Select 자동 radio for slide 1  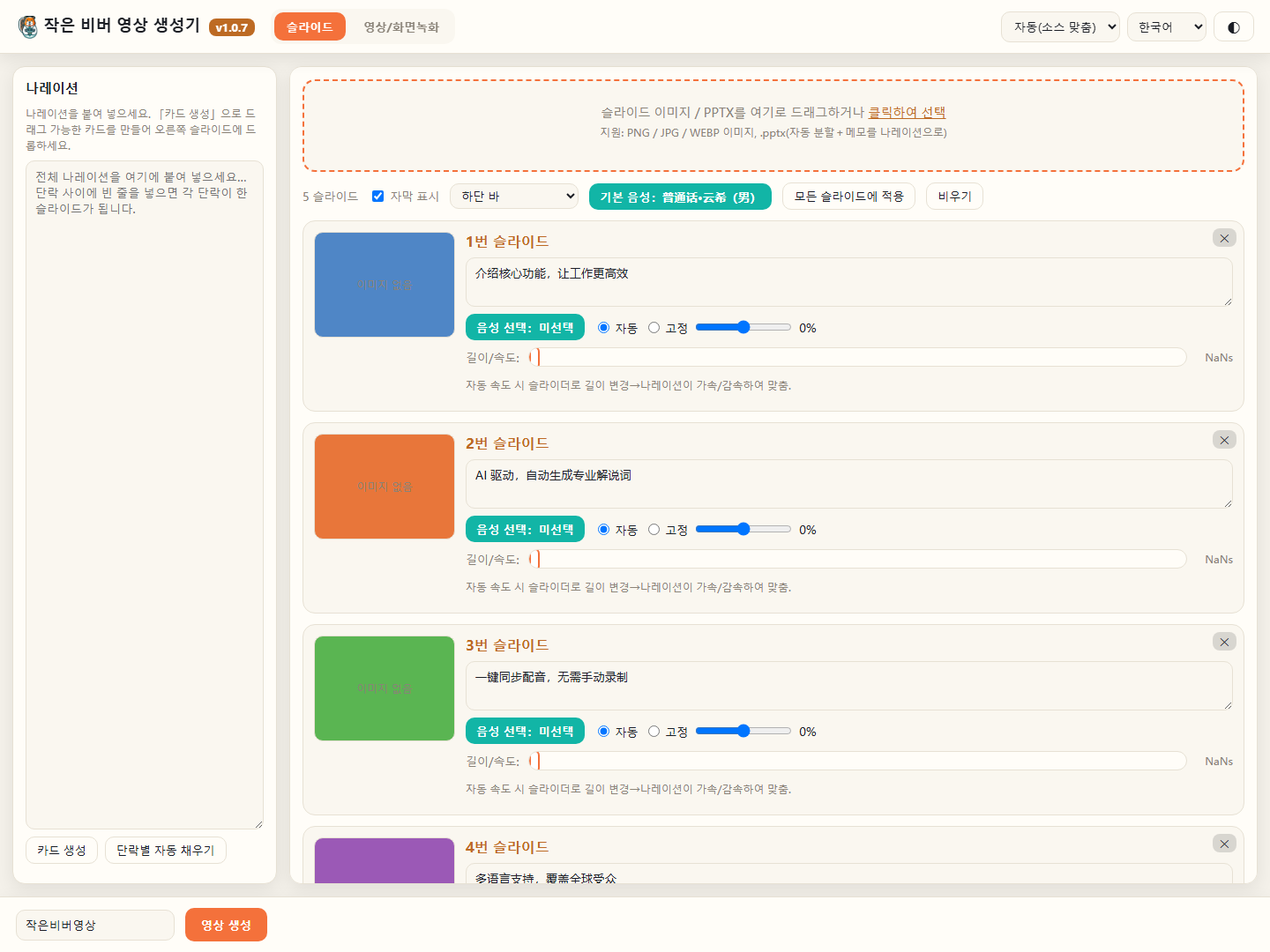(604, 328)
